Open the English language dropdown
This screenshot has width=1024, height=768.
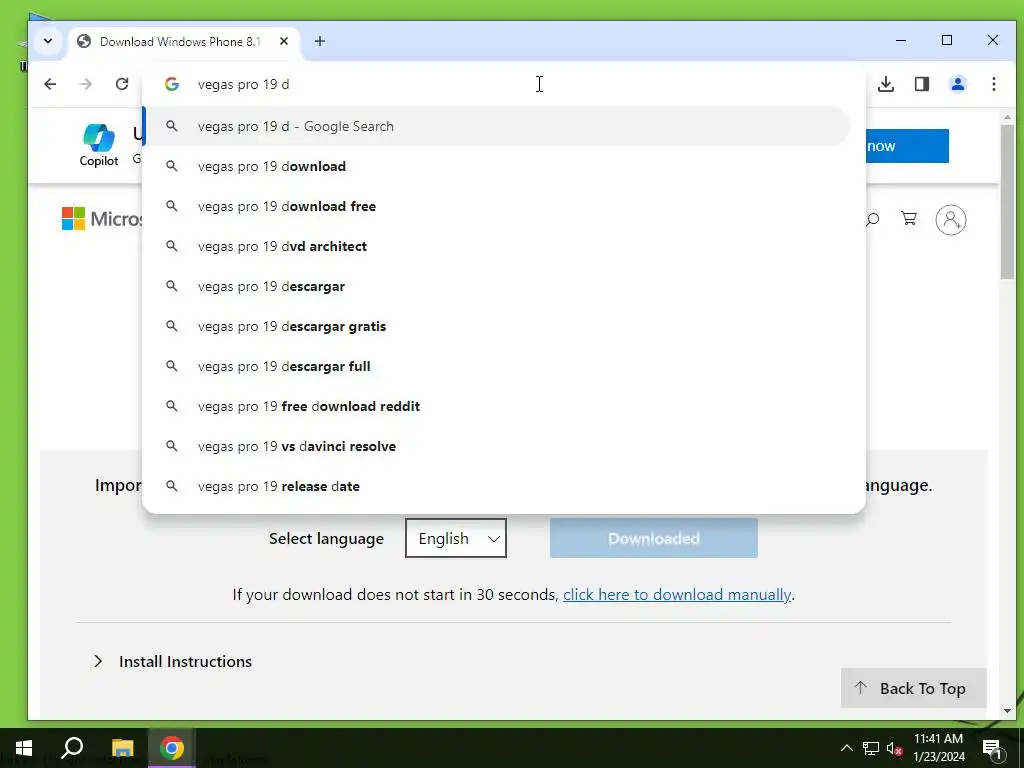click(x=456, y=538)
